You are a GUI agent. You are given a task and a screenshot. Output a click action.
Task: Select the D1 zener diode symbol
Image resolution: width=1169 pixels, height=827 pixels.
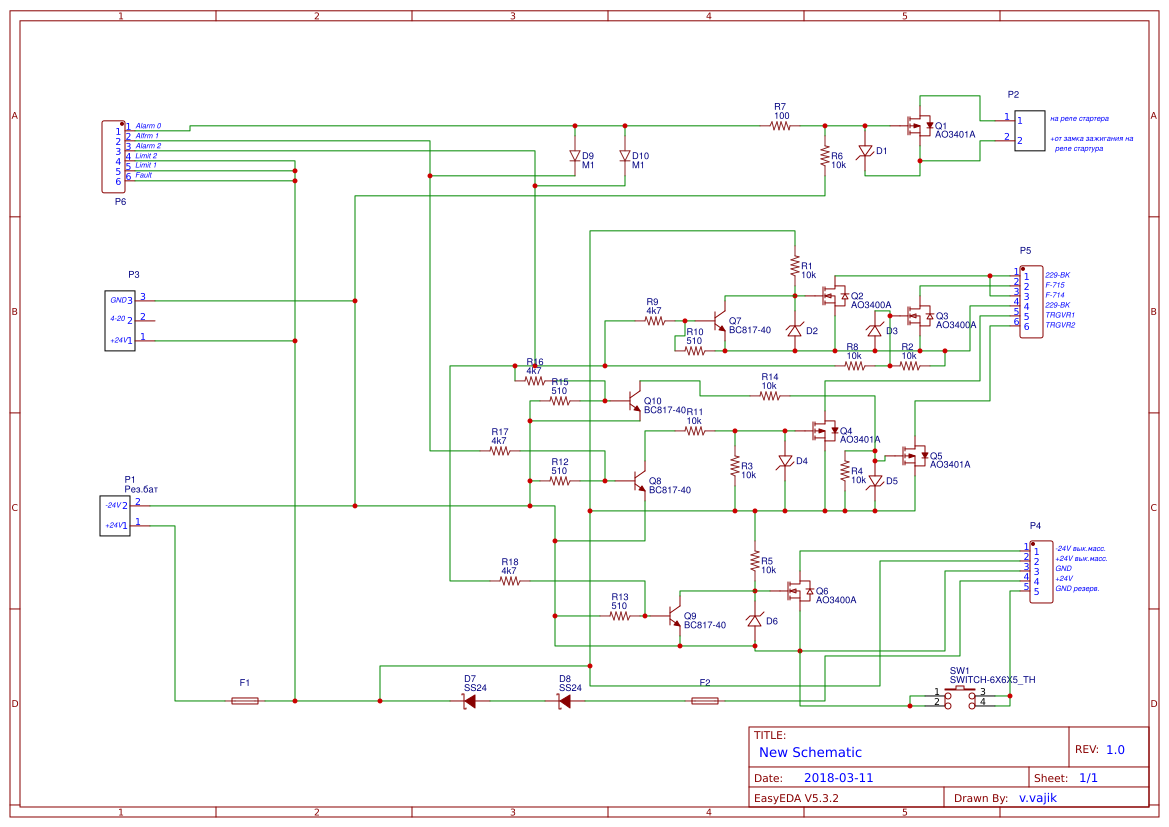click(865, 152)
